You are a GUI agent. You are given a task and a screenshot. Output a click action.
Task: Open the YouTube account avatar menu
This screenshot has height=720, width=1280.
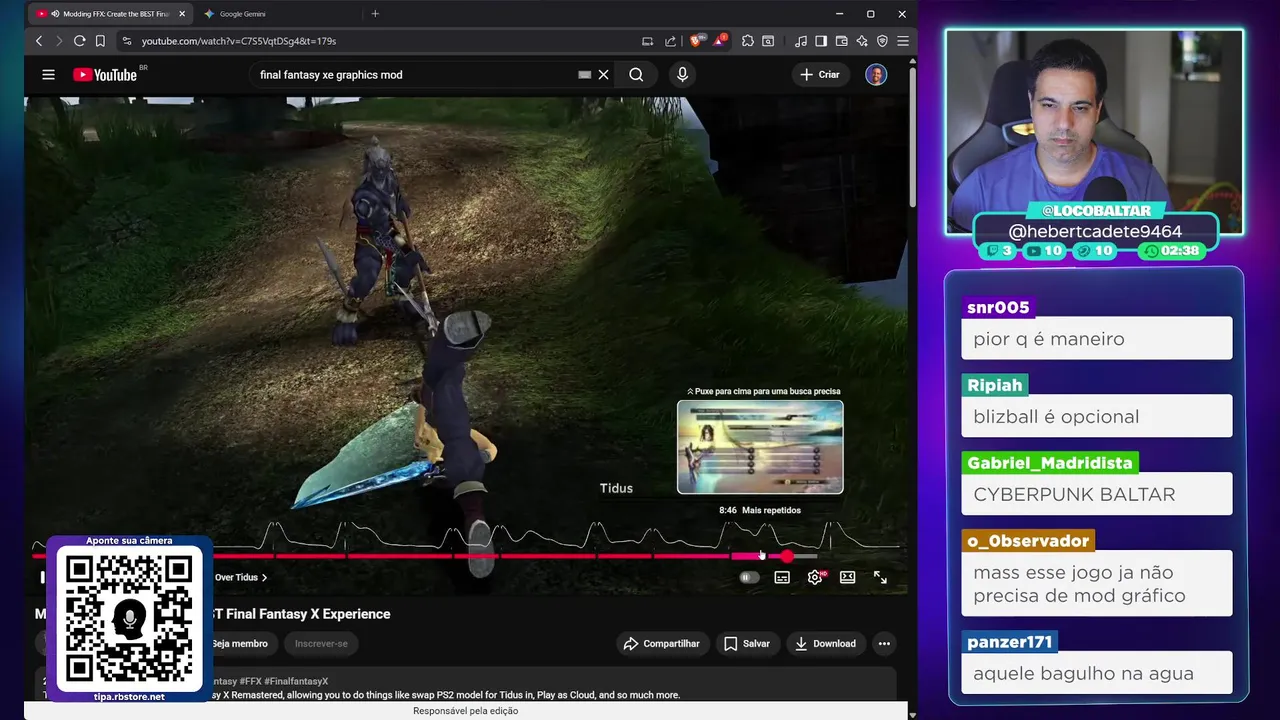pyautogui.click(x=876, y=74)
